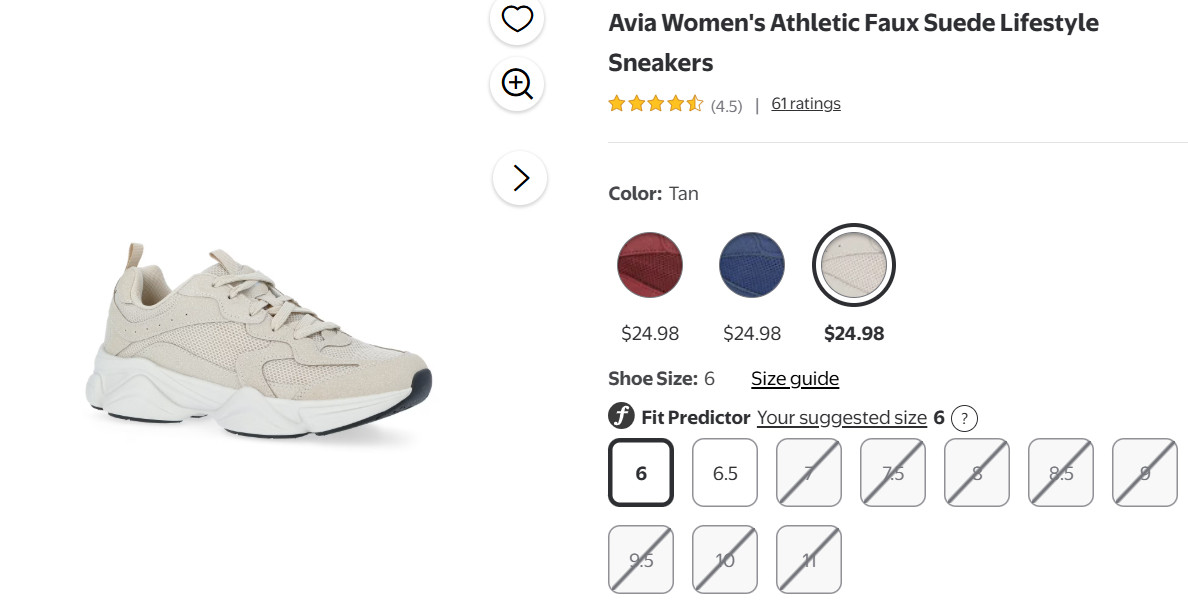Click the unavailable size 10 option

click(x=725, y=559)
